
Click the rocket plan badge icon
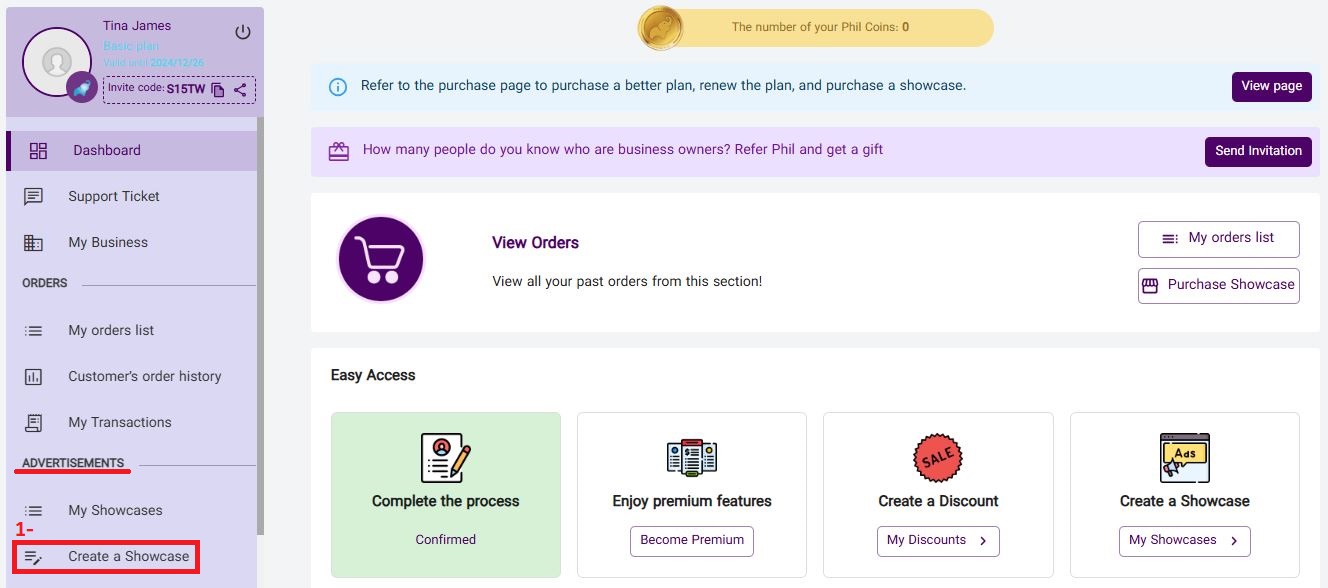pos(81,88)
